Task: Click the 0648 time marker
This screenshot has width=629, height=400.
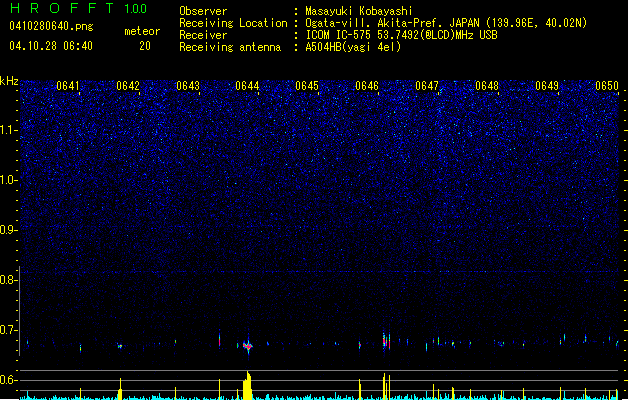Action: pos(487,86)
